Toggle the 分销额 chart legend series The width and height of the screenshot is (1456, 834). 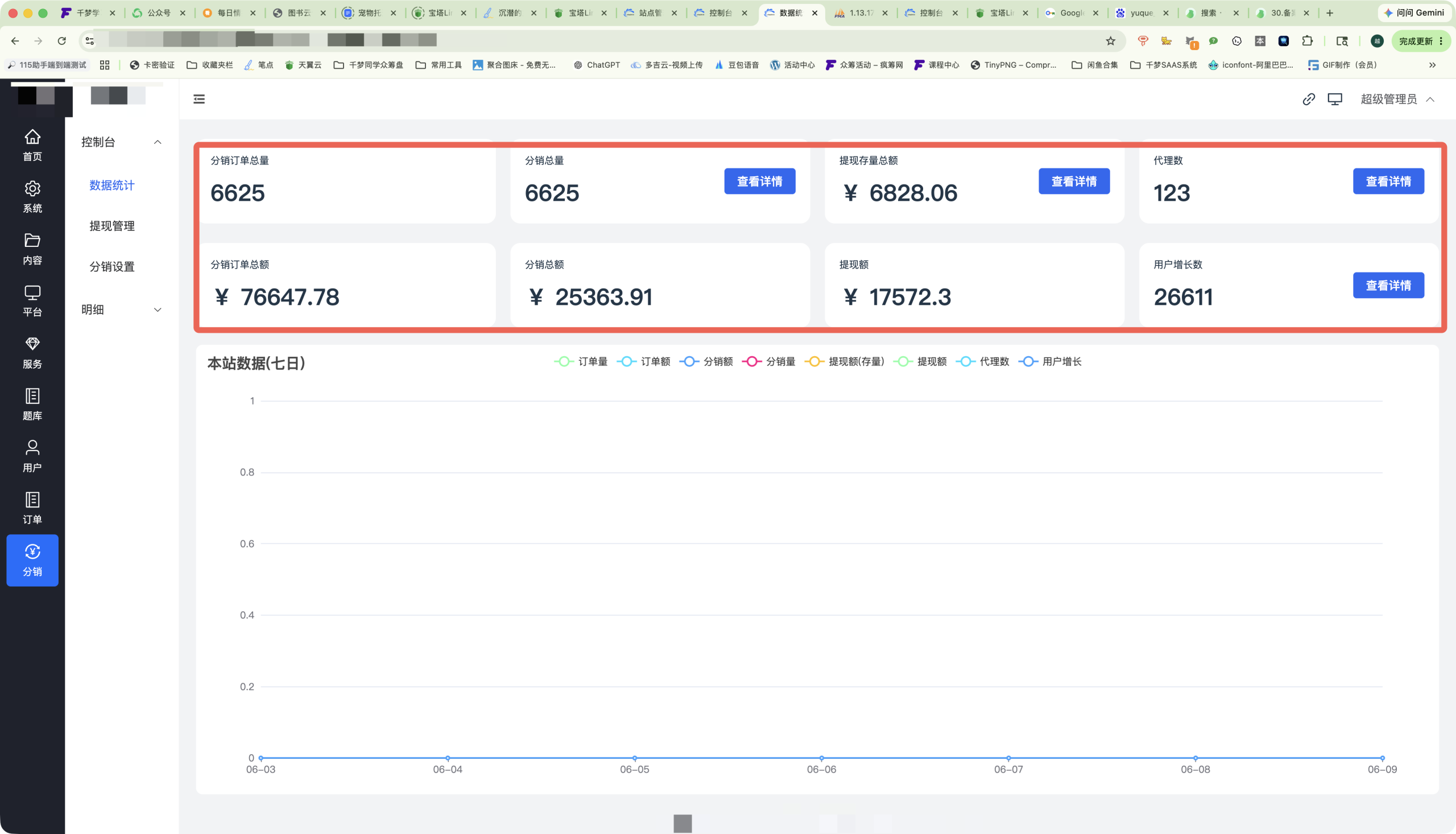pos(706,361)
